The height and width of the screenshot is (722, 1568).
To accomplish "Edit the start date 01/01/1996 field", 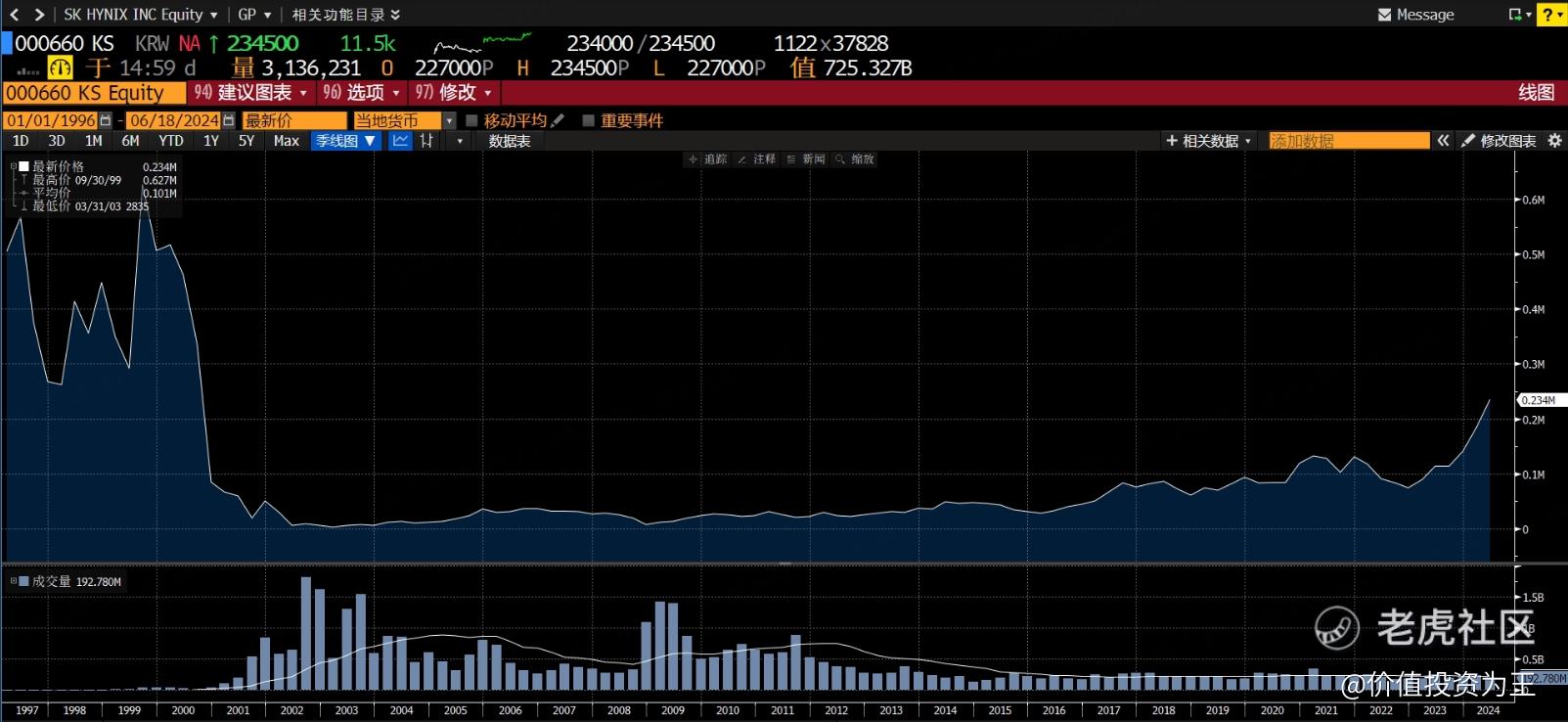I will pos(51,120).
